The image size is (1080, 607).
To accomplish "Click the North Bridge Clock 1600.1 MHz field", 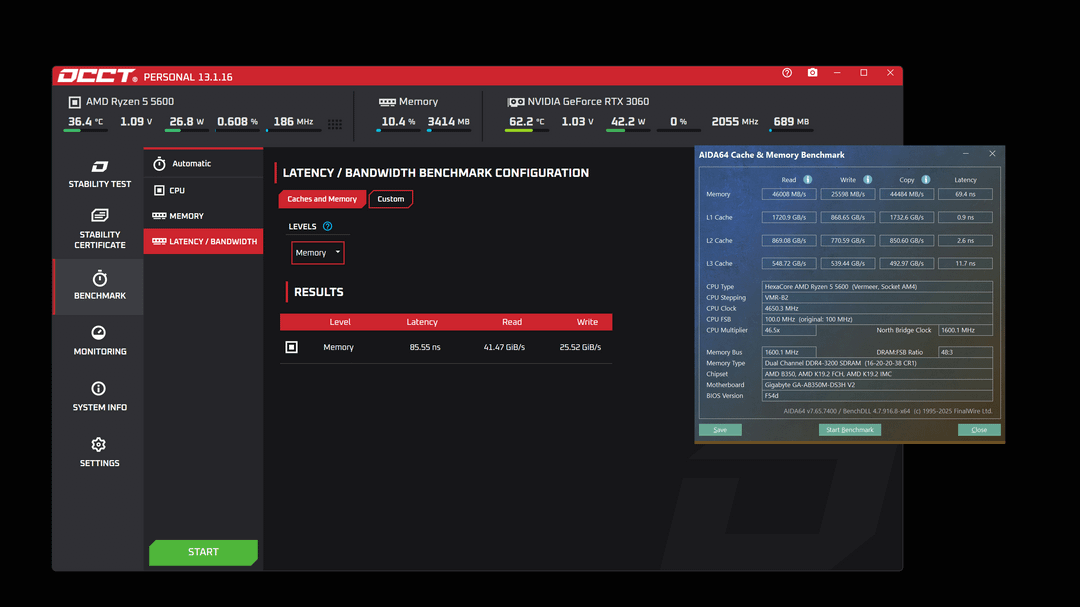I will [965, 330].
